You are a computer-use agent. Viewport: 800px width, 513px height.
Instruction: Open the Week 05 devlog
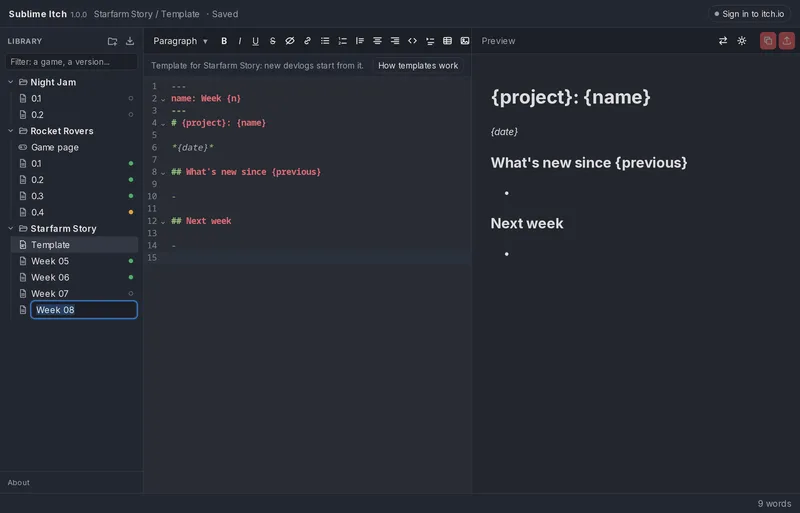pos(74,261)
